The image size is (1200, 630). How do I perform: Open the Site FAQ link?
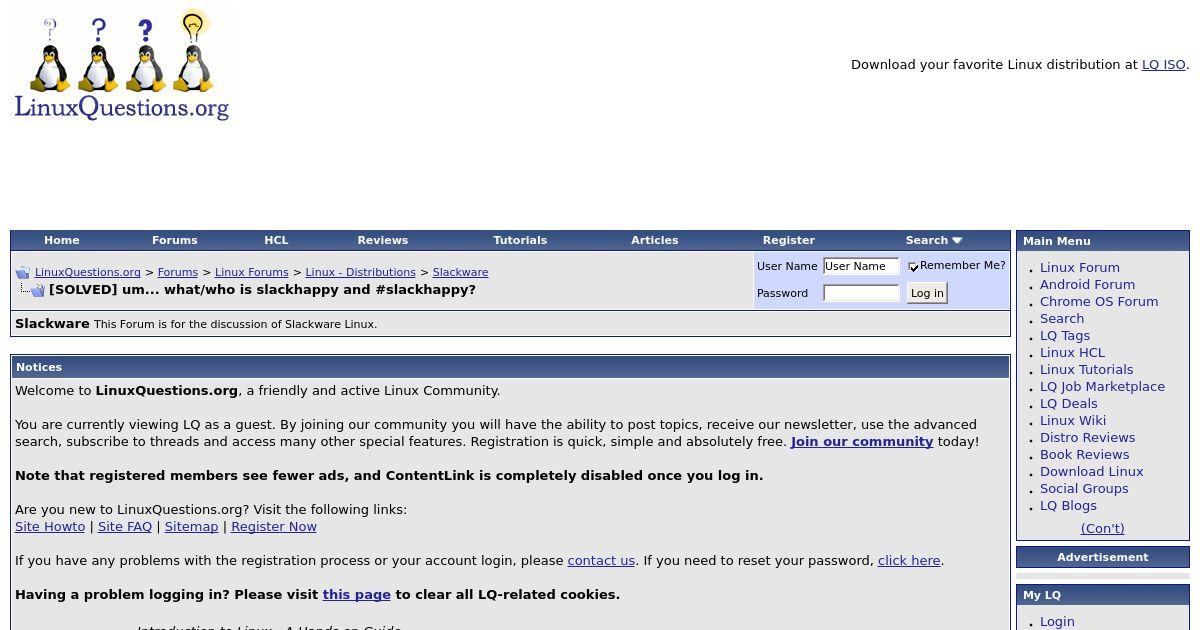[125, 527]
